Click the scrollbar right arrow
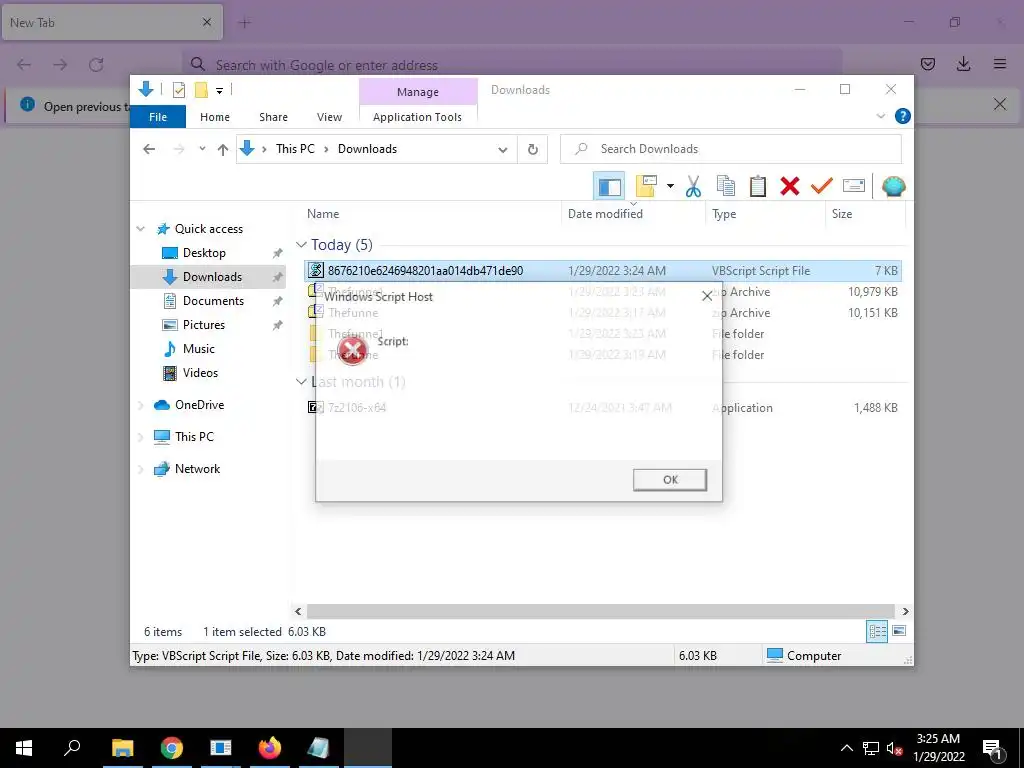This screenshot has height=768, width=1024. click(905, 611)
